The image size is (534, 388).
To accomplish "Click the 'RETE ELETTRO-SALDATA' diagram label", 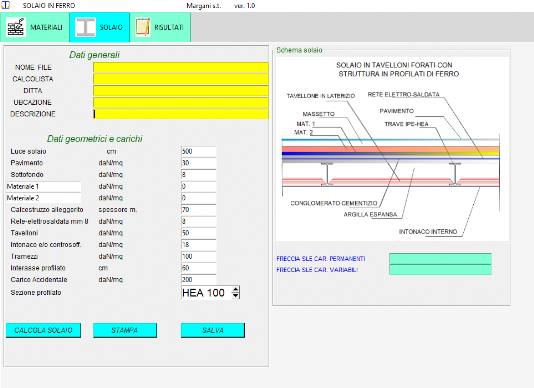I will [x=404, y=94].
